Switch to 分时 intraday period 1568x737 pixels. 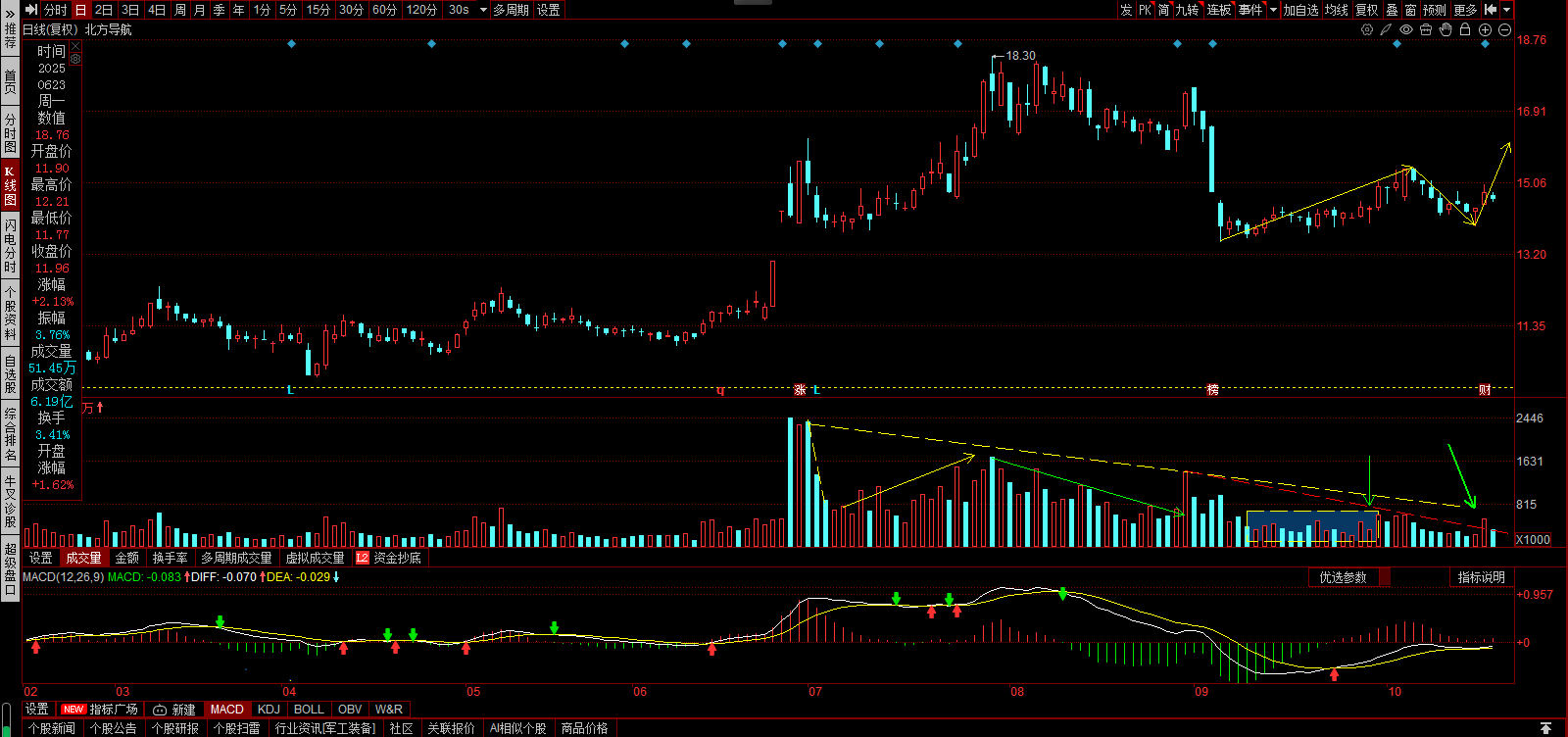pyautogui.click(x=56, y=10)
